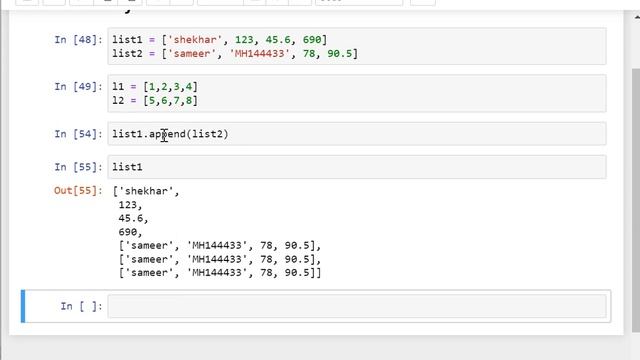Click the scroll-up arrow of the scrollbar
This screenshot has width=640, height=360.
pos(637,17)
